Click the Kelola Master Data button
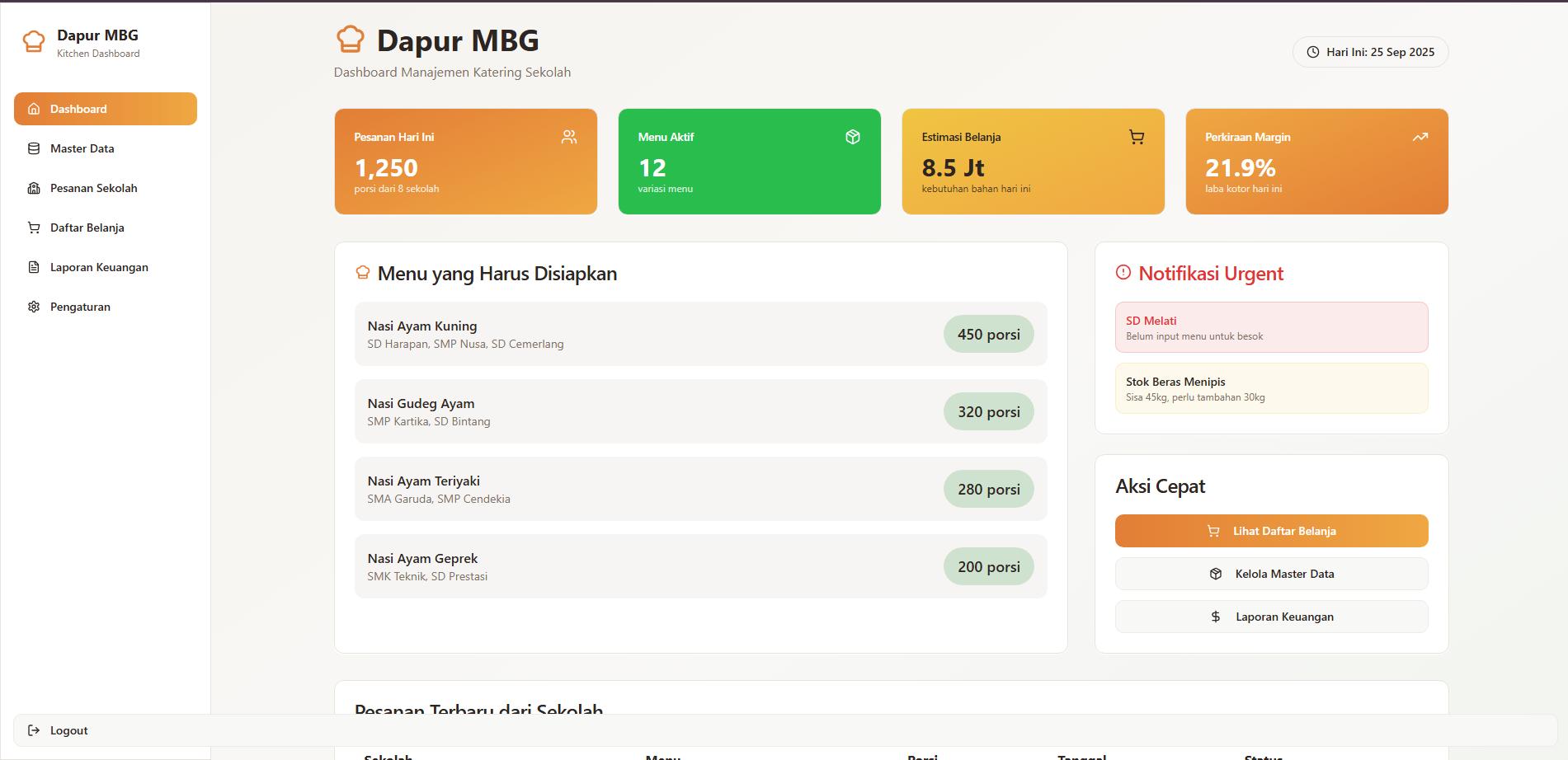1568x760 pixels. (x=1271, y=574)
